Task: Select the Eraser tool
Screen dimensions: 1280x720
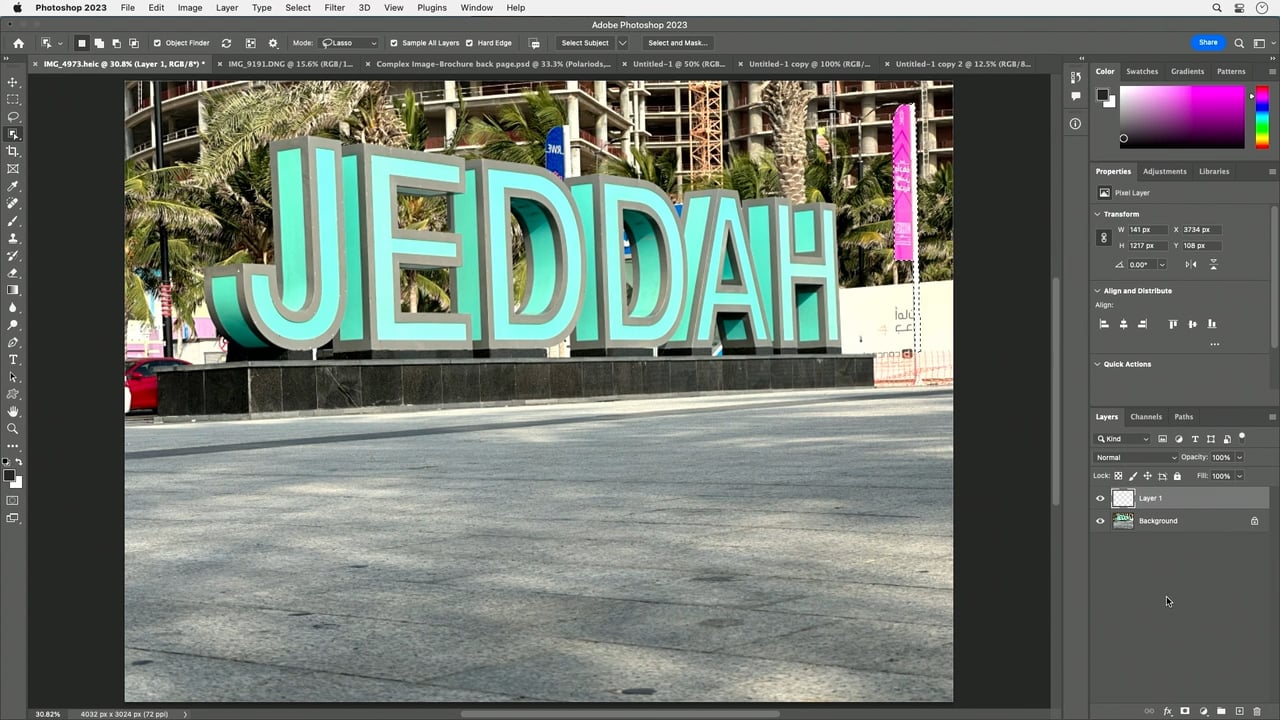Action: click(13, 273)
